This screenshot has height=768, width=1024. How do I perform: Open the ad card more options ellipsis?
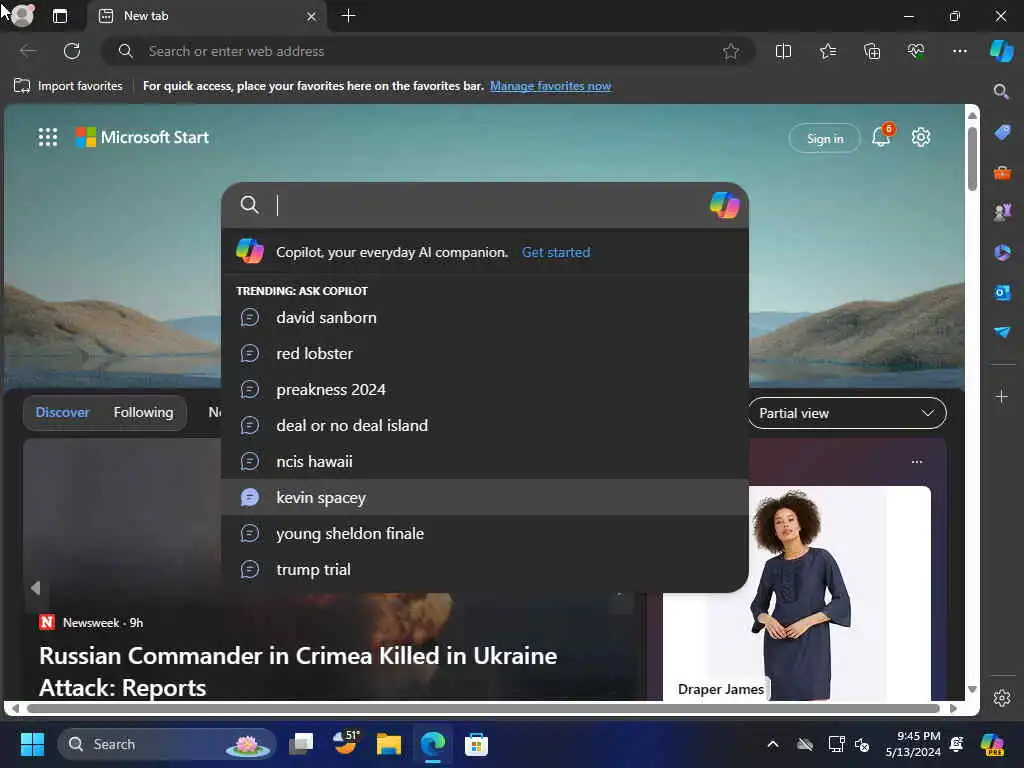tap(917, 462)
